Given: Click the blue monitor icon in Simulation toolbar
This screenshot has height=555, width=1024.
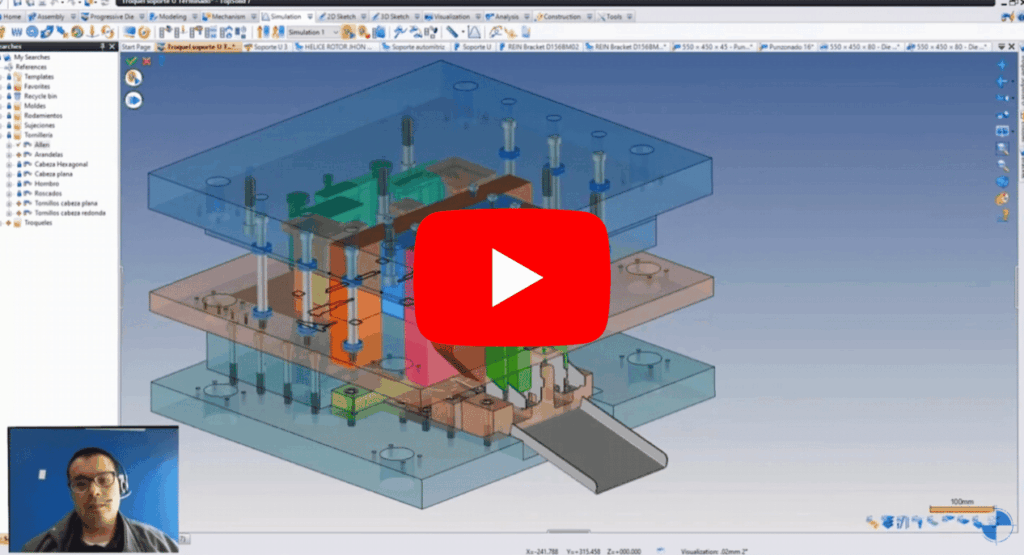Looking at the screenshot, I should (x=129, y=32).
